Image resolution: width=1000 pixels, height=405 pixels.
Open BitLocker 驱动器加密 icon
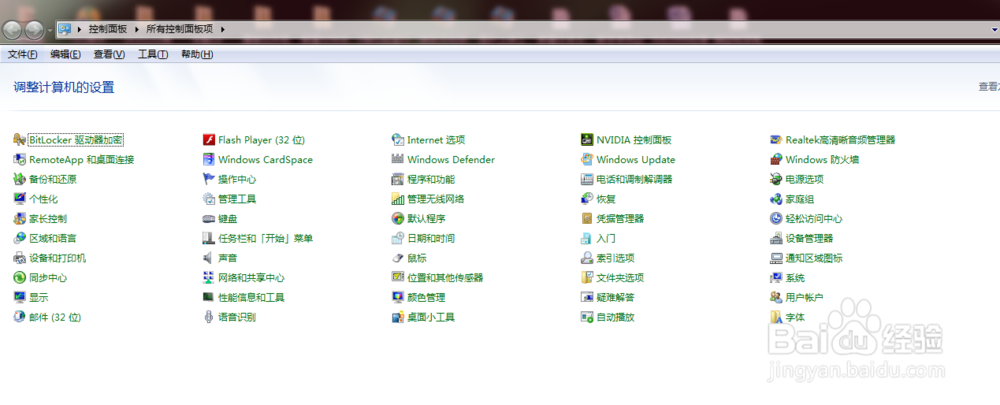coord(19,140)
